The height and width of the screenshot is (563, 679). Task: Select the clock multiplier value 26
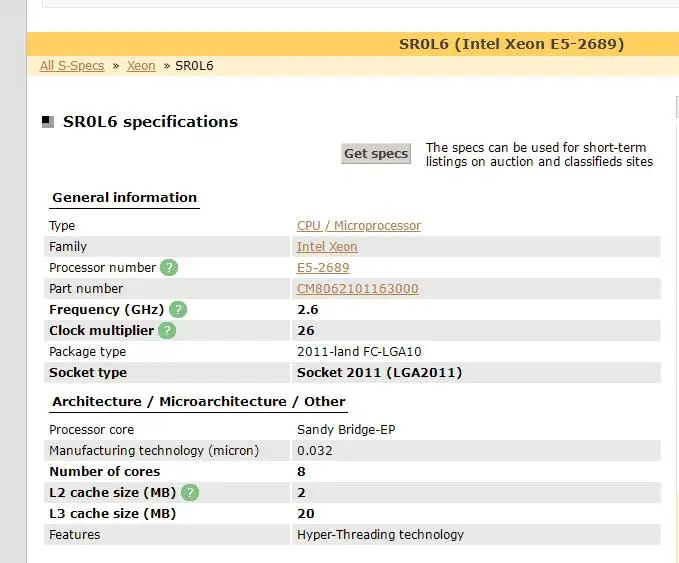click(x=306, y=330)
